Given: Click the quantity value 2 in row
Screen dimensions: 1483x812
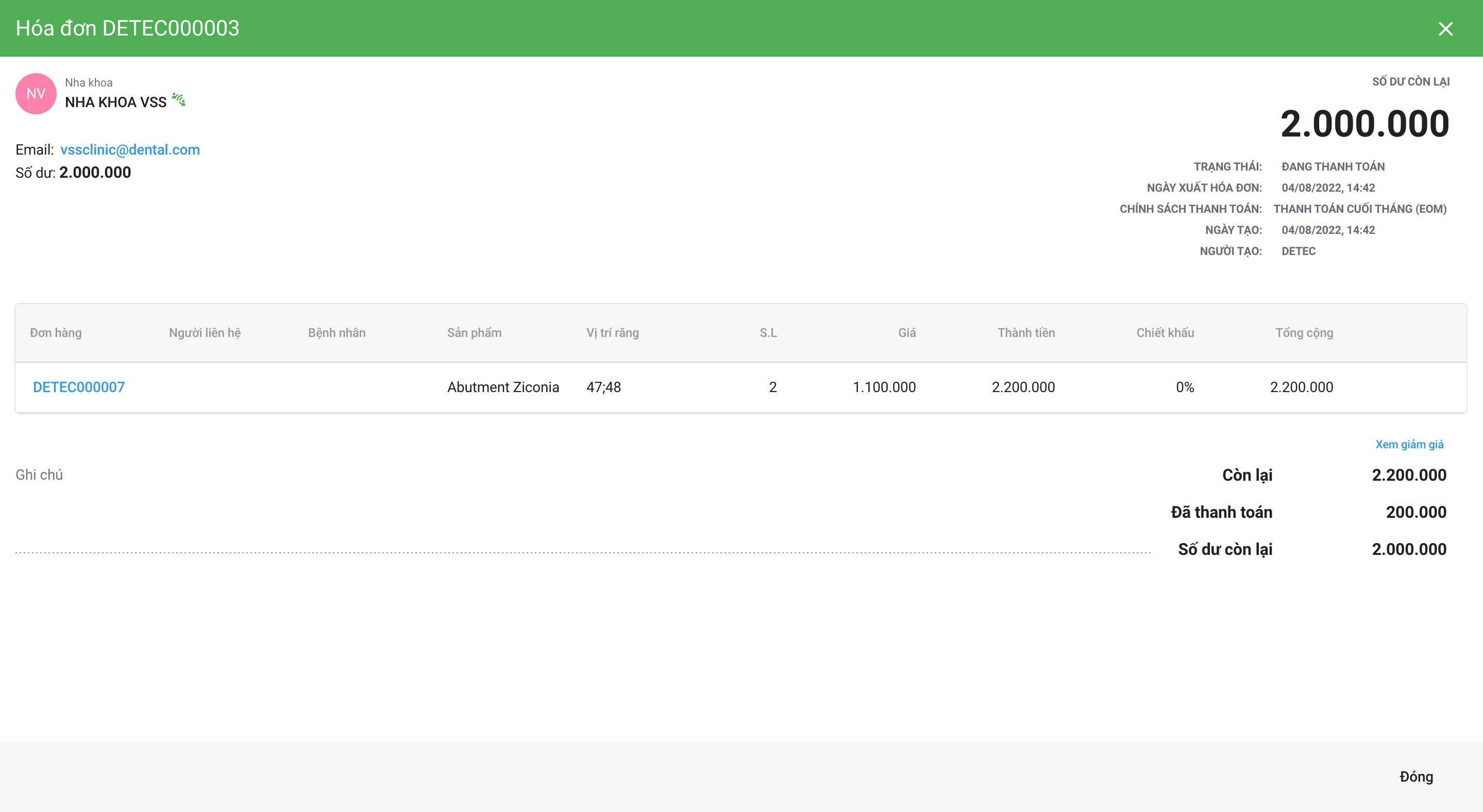Looking at the screenshot, I should [772, 387].
